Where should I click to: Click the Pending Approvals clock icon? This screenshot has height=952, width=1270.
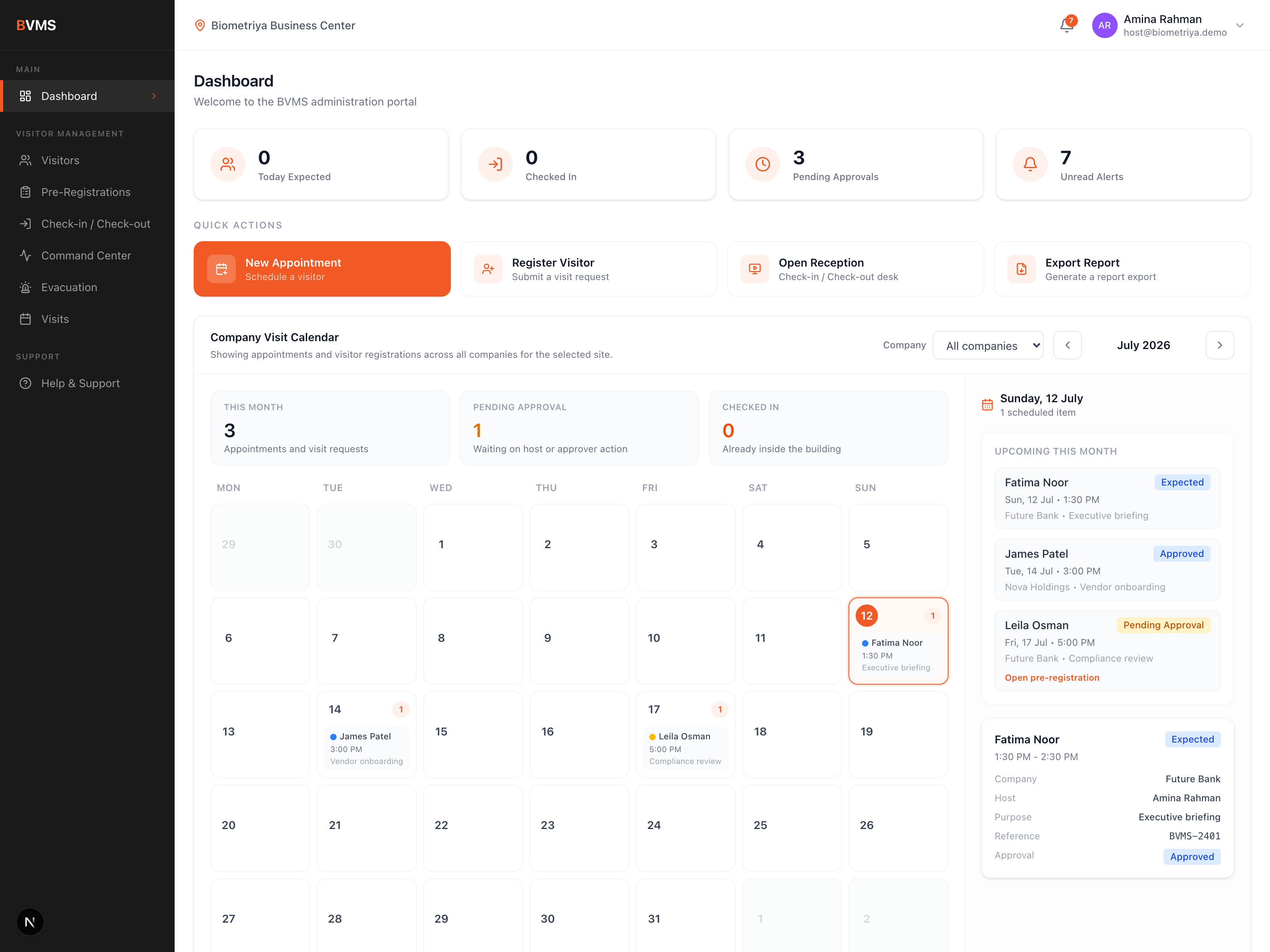click(762, 165)
